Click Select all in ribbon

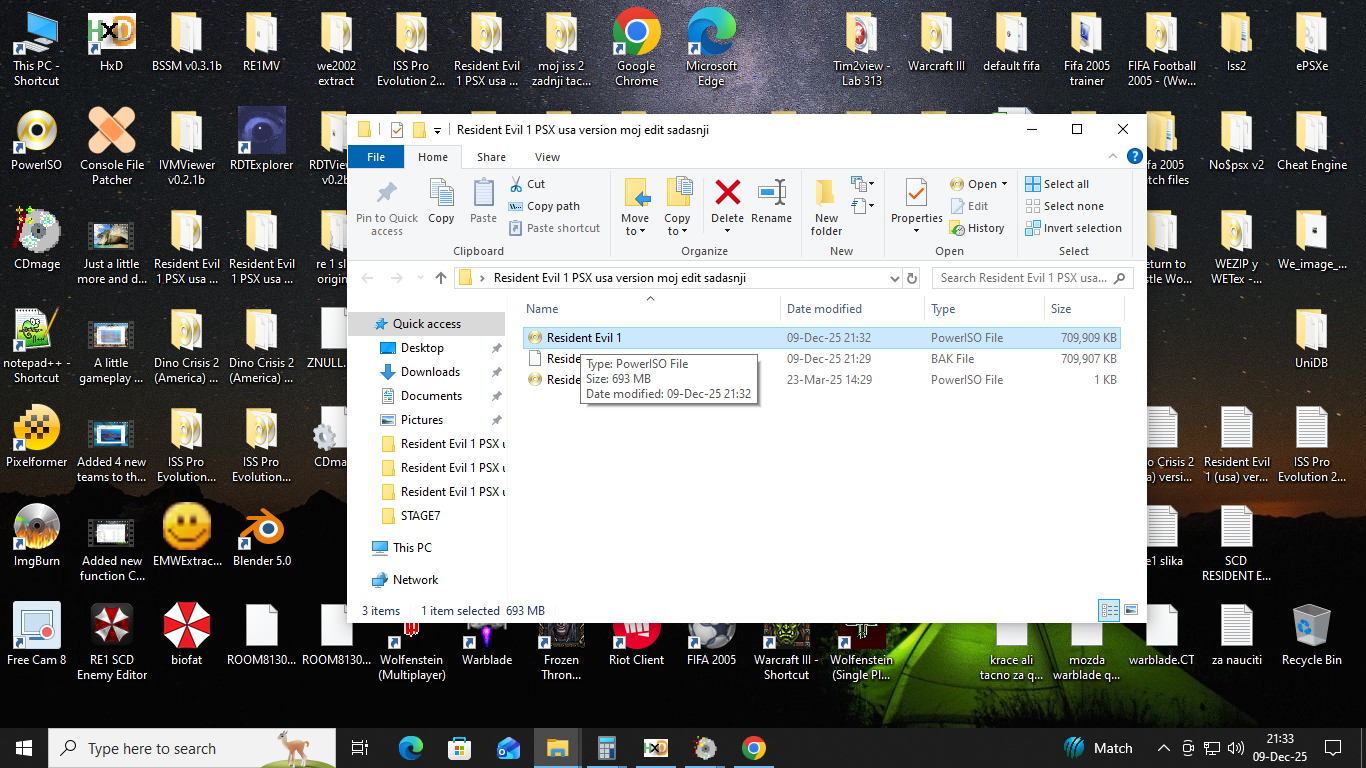point(1057,184)
